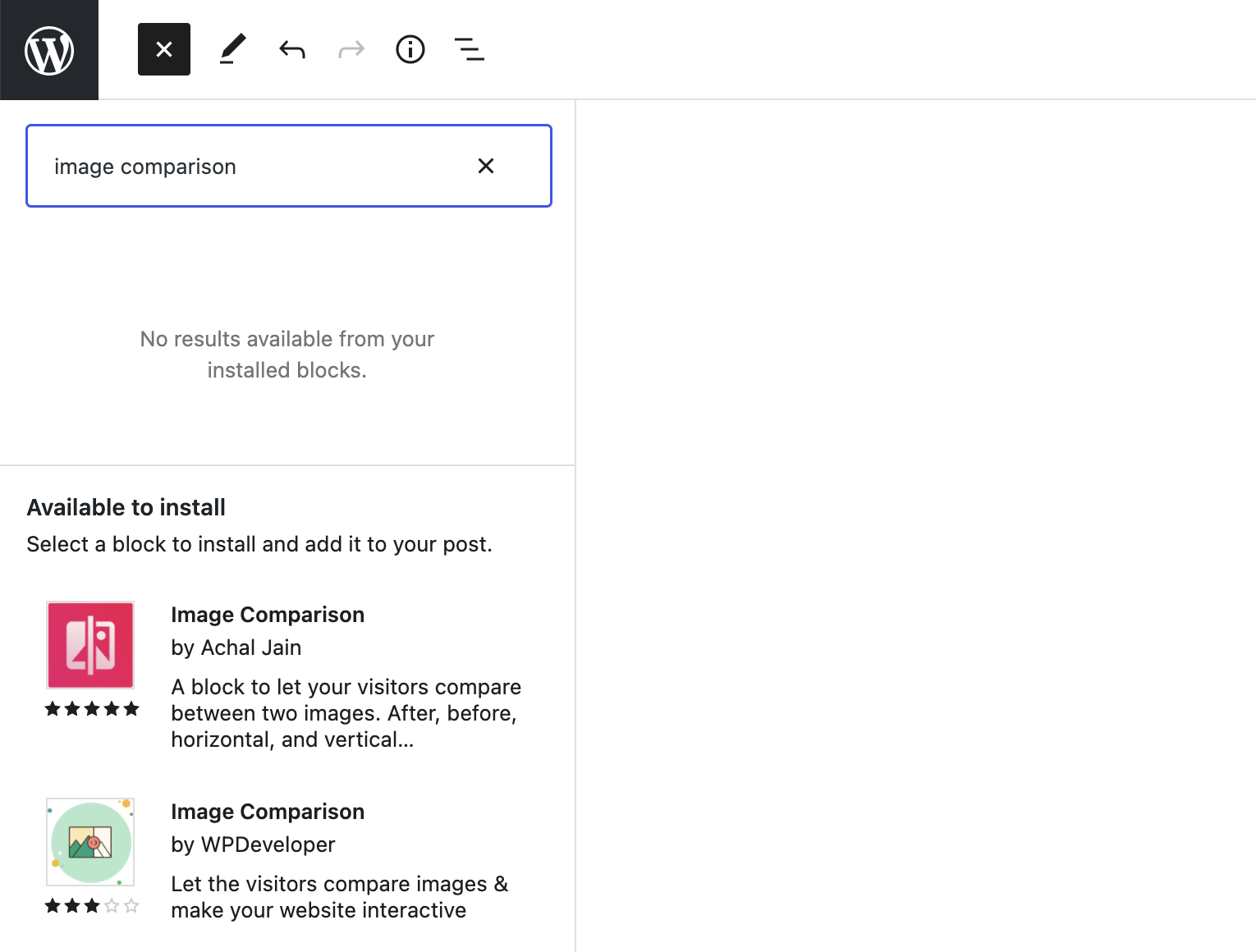The image size is (1256, 952).
Task: Click the five-star rating for Achal Jain's block
Action: pyautogui.click(x=92, y=709)
